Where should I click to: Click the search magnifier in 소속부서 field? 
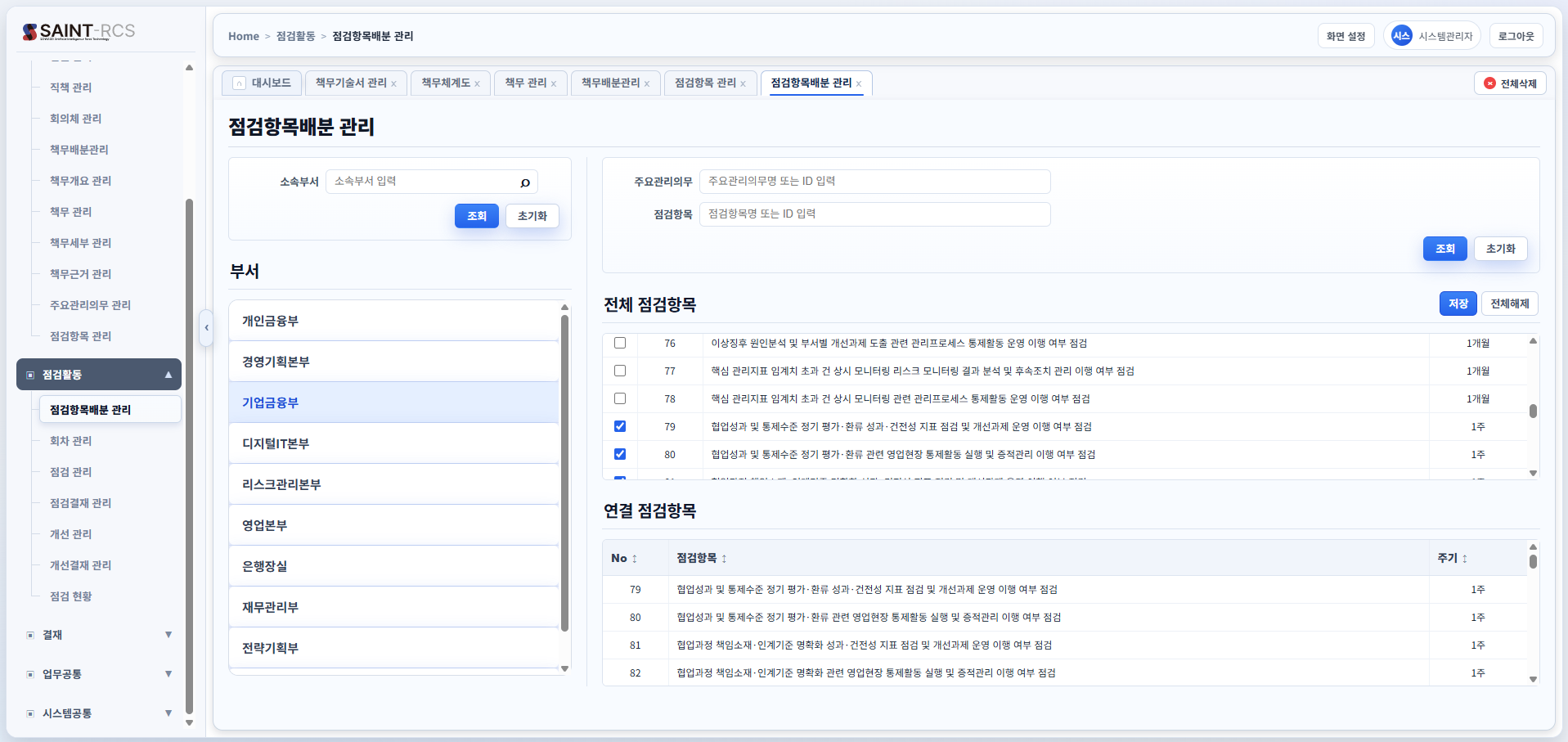(x=525, y=182)
